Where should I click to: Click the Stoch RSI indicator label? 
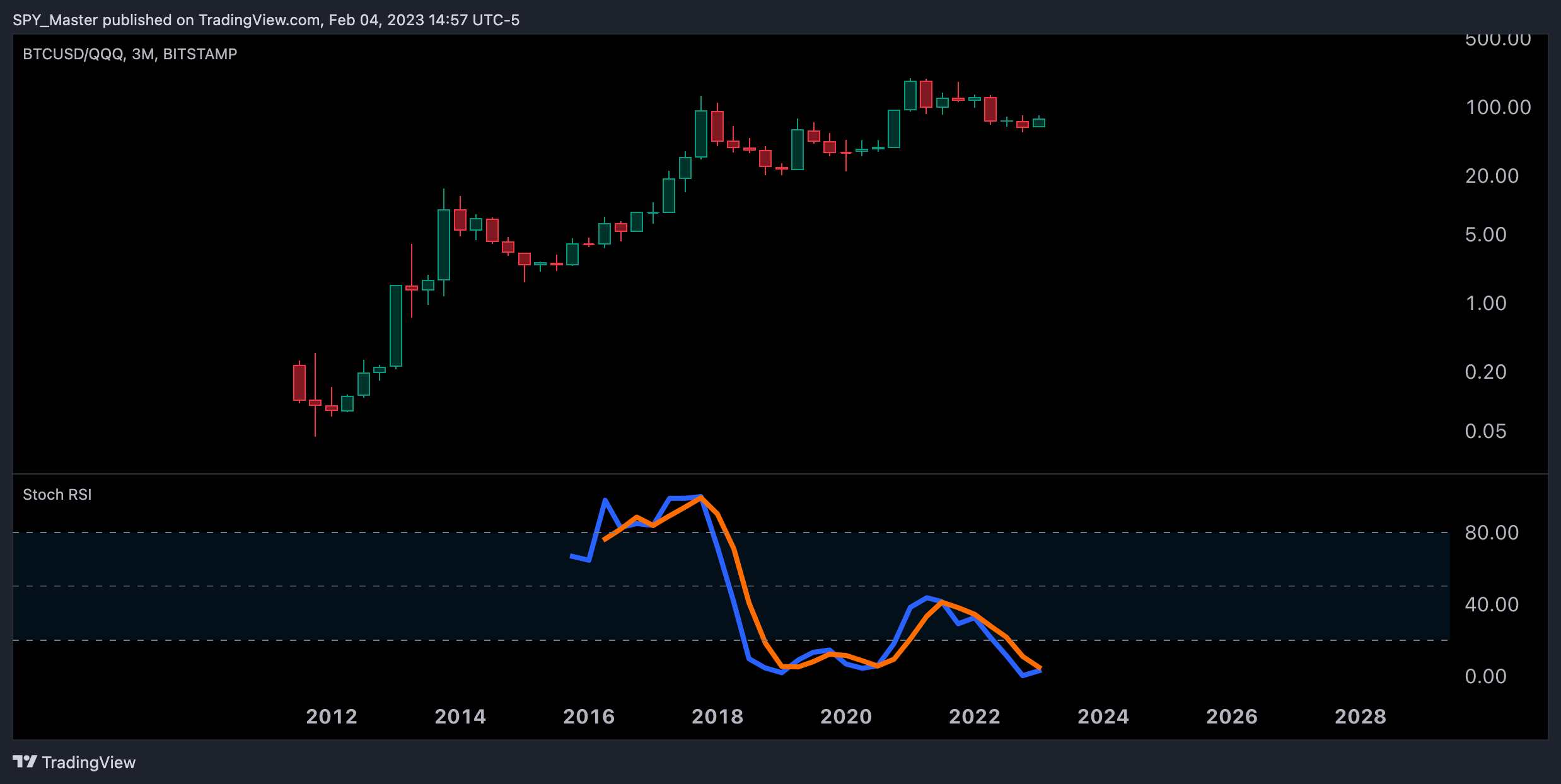(x=57, y=495)
